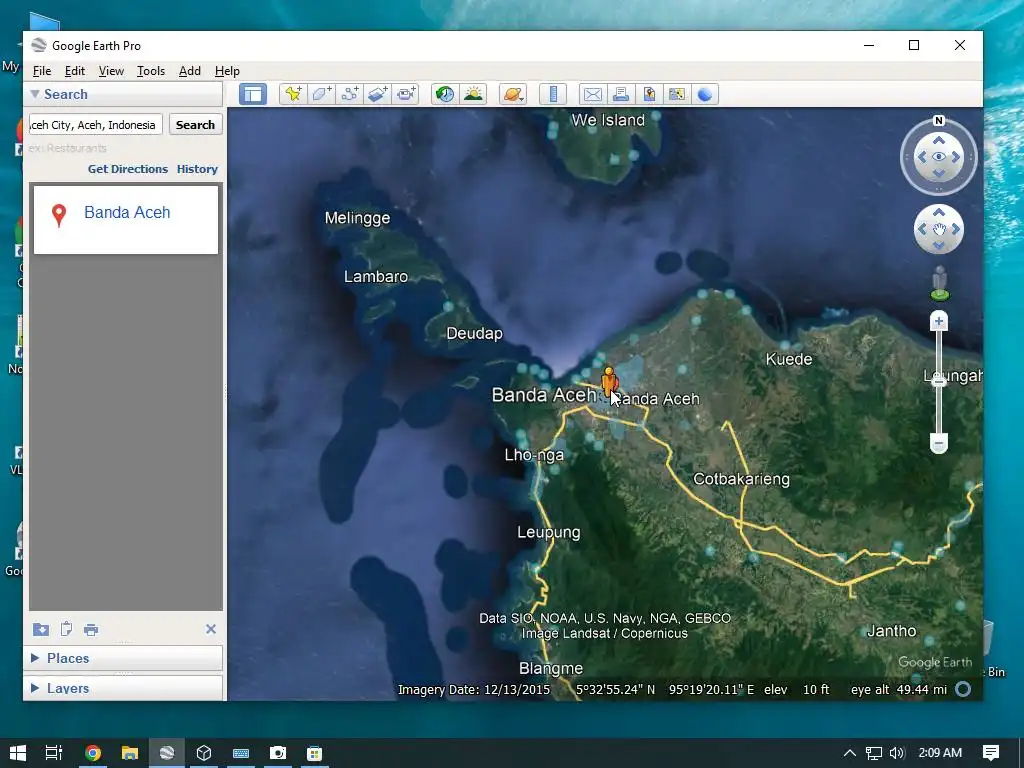1024x768 pixels.
Task: Toggle sunlight across the landscape
Action: 473,94
